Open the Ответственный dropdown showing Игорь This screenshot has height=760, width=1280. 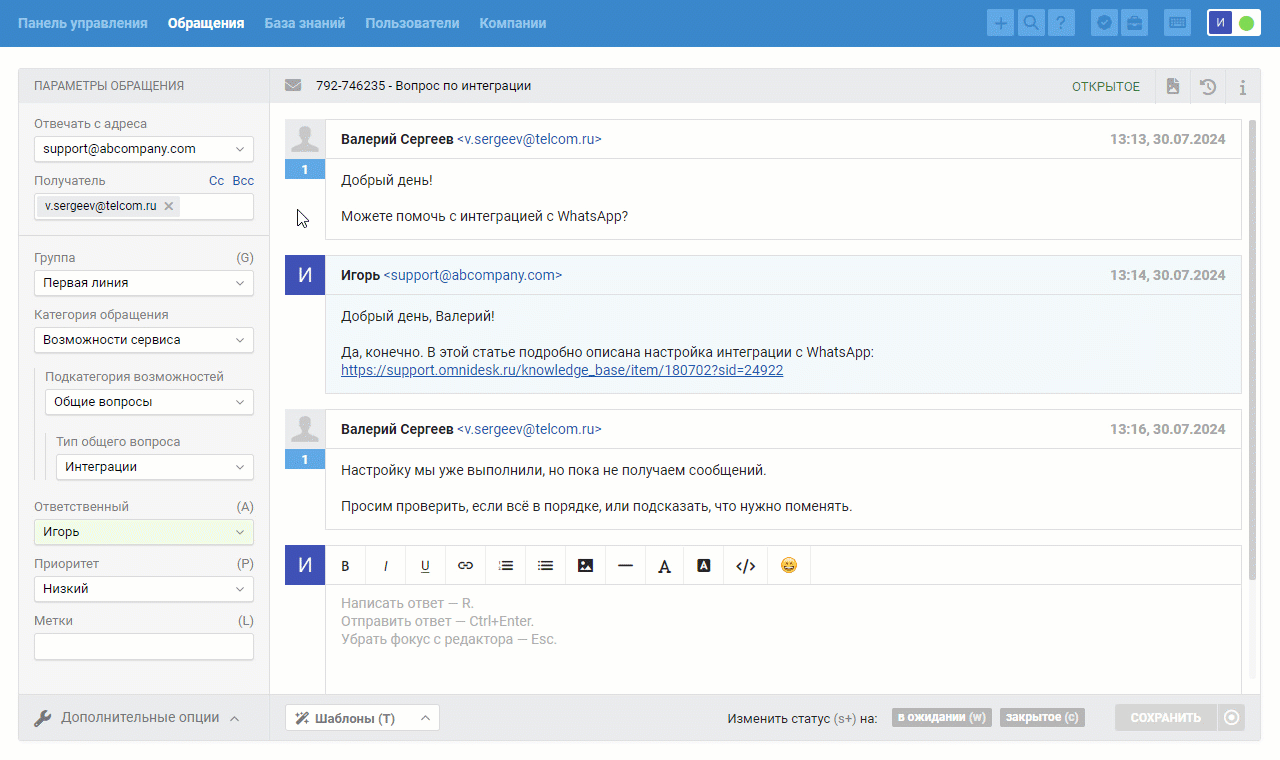pos(144,532)
